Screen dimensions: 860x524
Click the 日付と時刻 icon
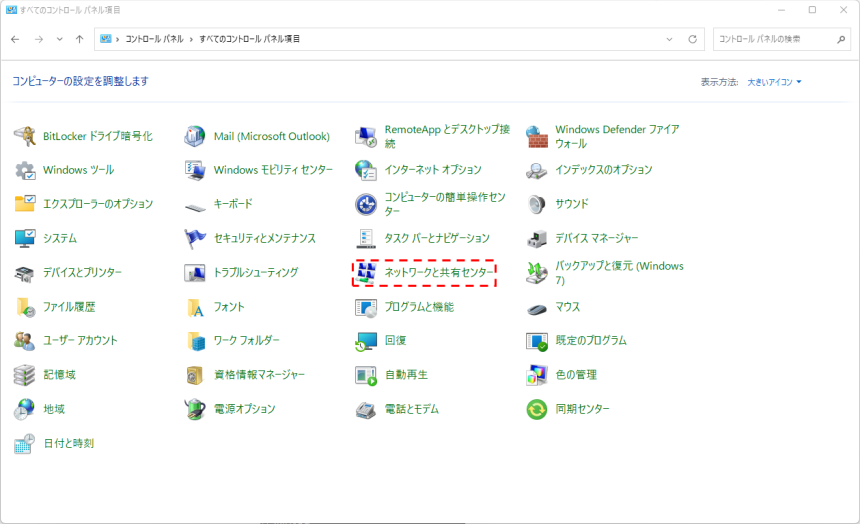tap(25, 443)
